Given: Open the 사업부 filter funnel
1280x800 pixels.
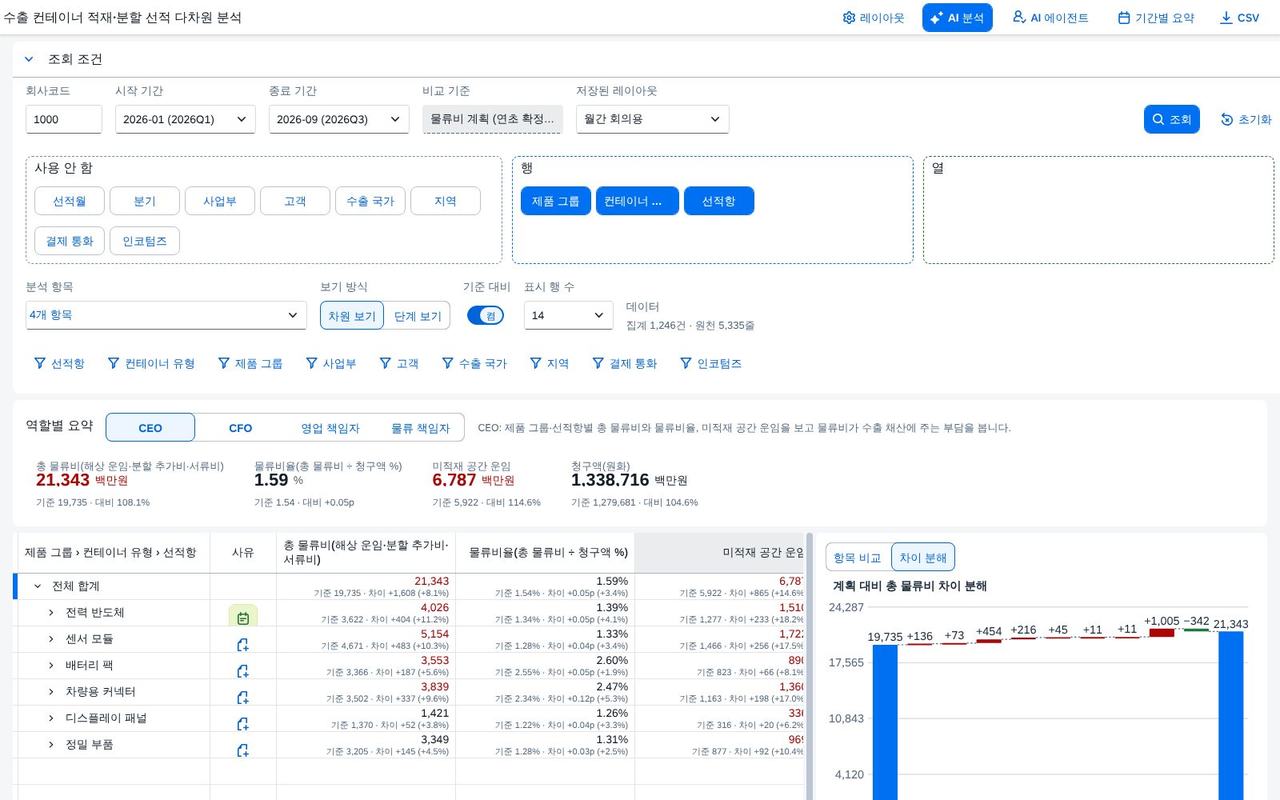Looking at the screenshot, I should pos(332,364).
